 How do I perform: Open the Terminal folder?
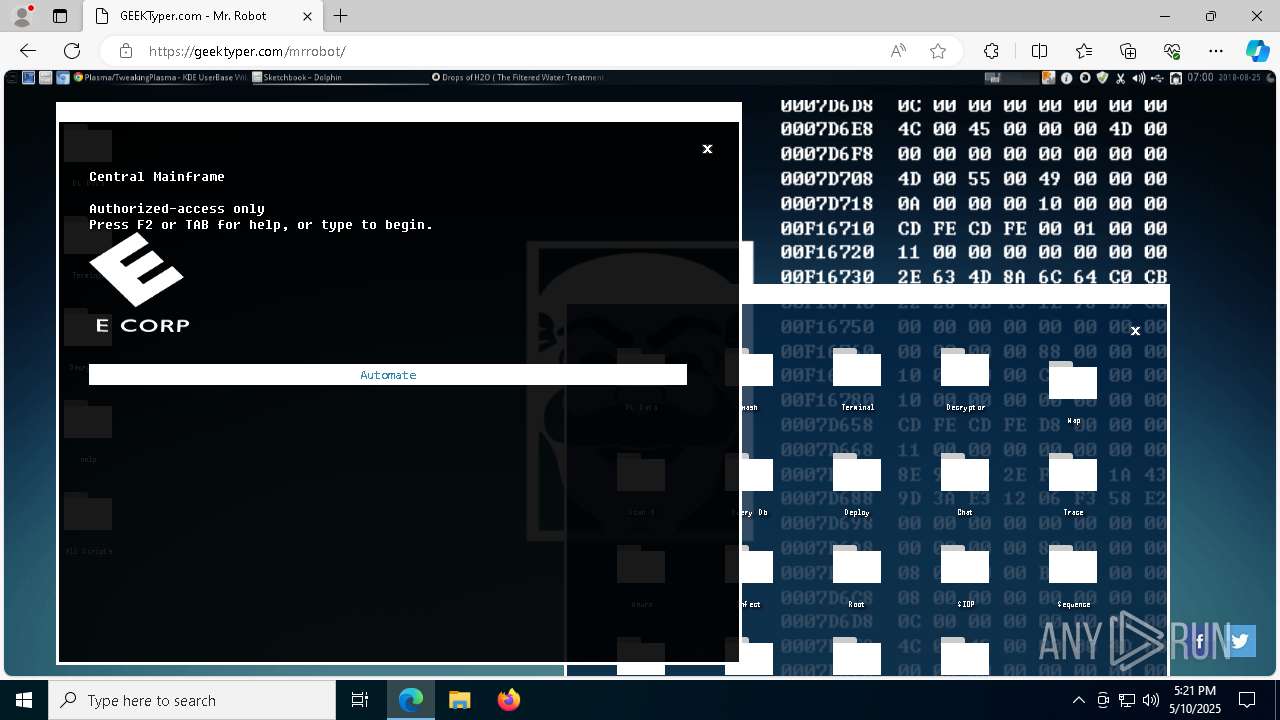coord(857,380)
